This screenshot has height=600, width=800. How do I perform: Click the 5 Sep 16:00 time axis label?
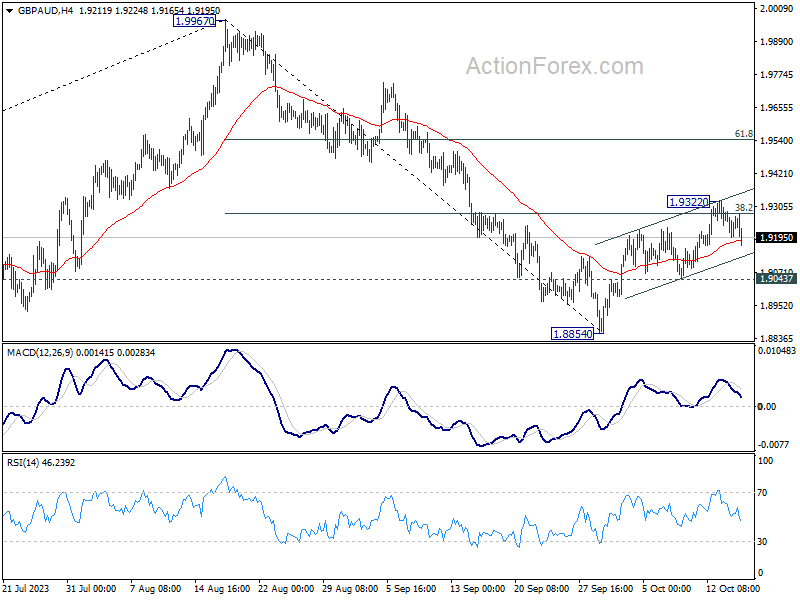[x=411, y=588]
